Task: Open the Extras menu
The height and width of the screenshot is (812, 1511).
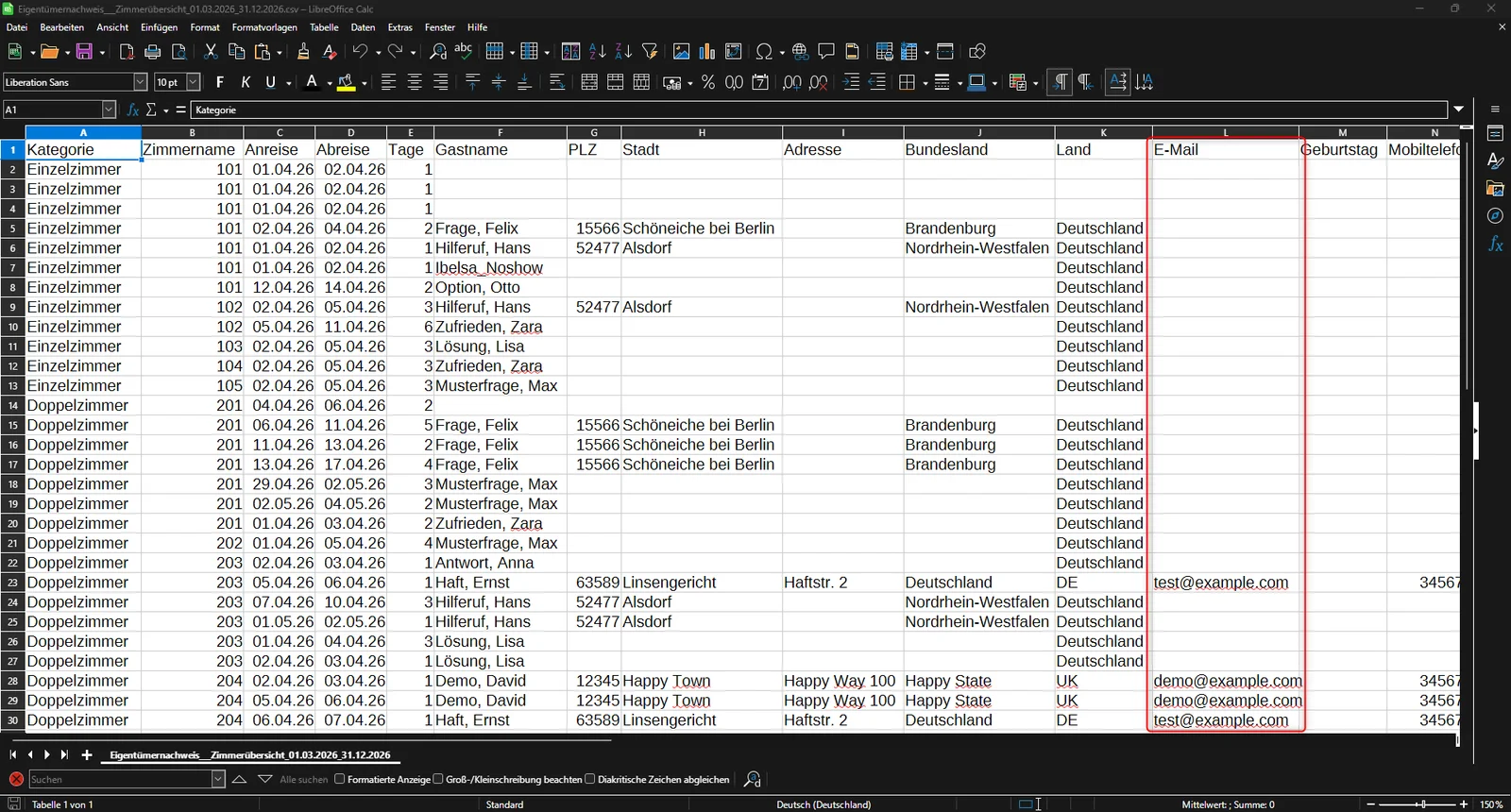Action: [400, 27]
